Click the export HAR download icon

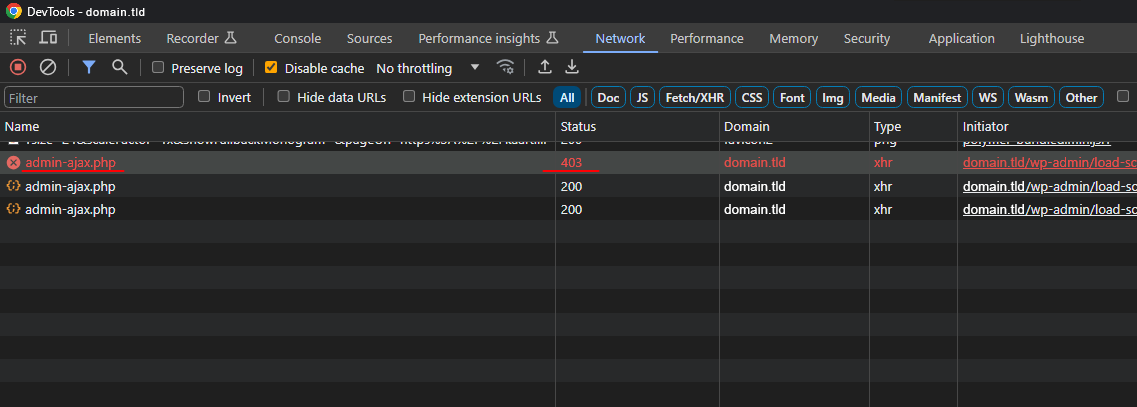(572, 68)
